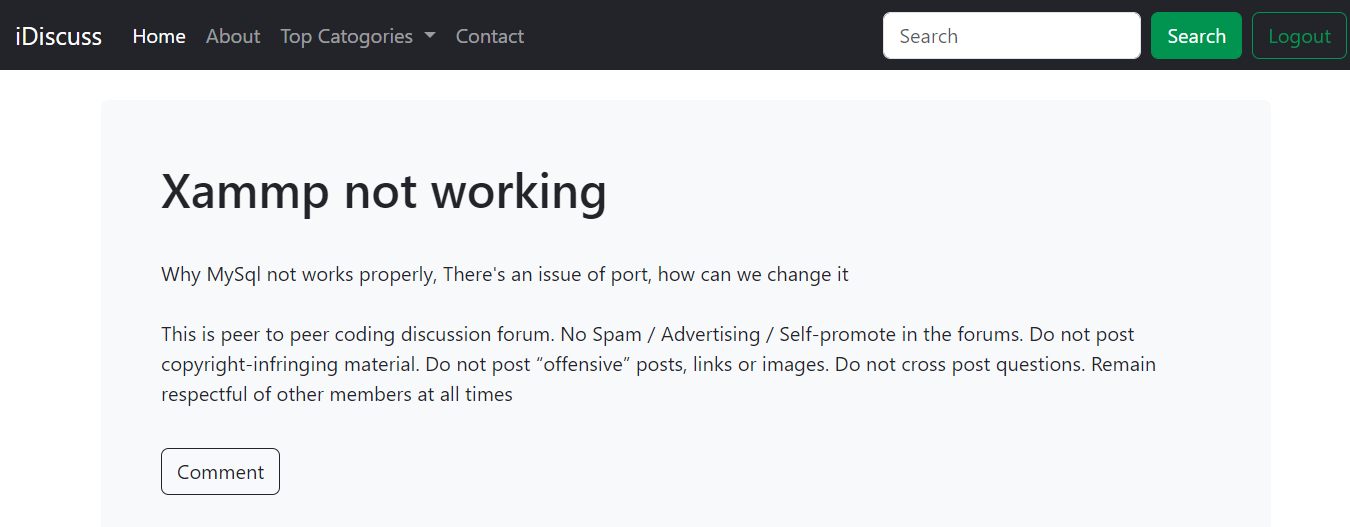Click blank gray card area right of Comment

pos(700,472)
